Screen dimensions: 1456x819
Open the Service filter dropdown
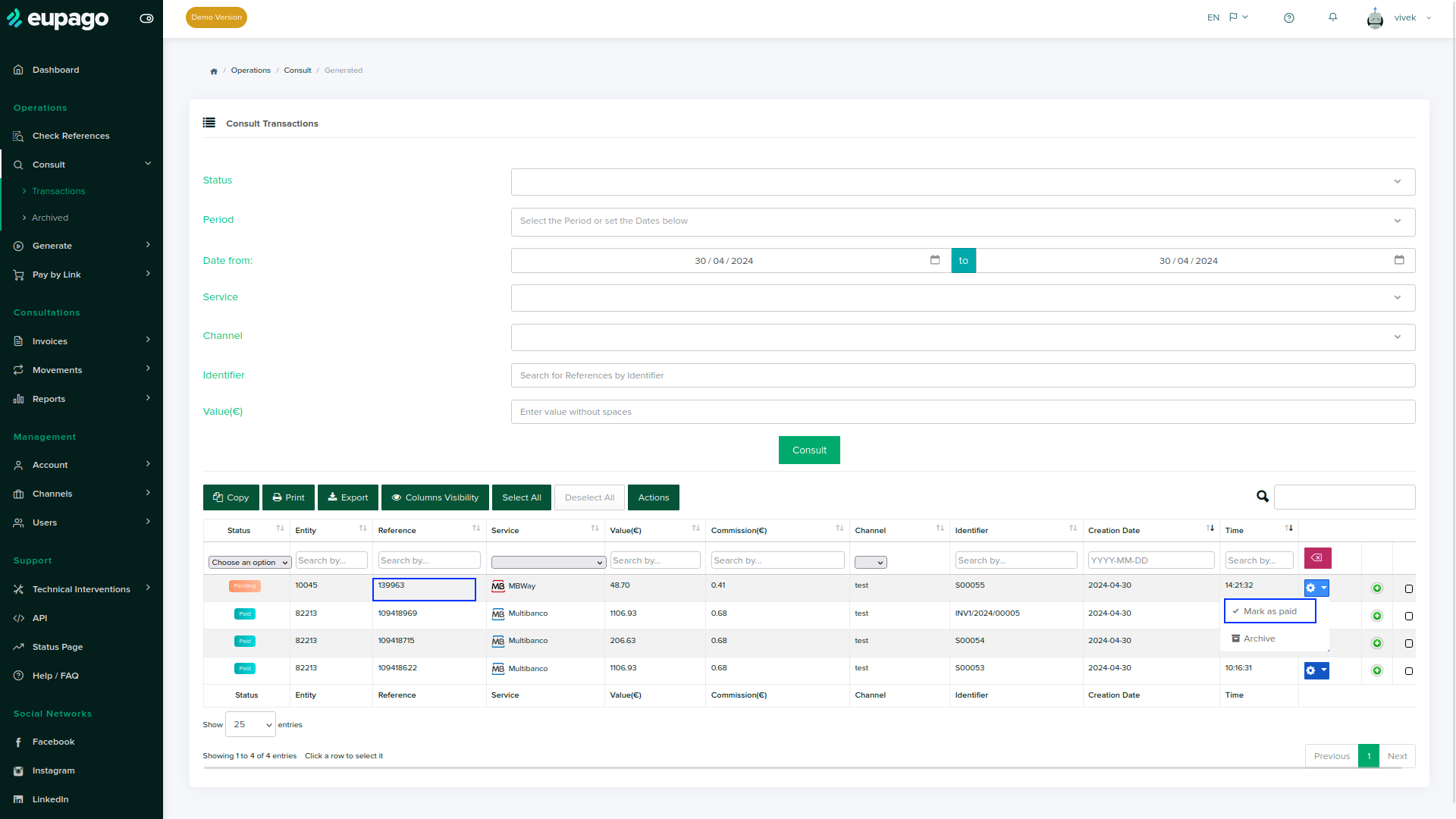point(963,297)
